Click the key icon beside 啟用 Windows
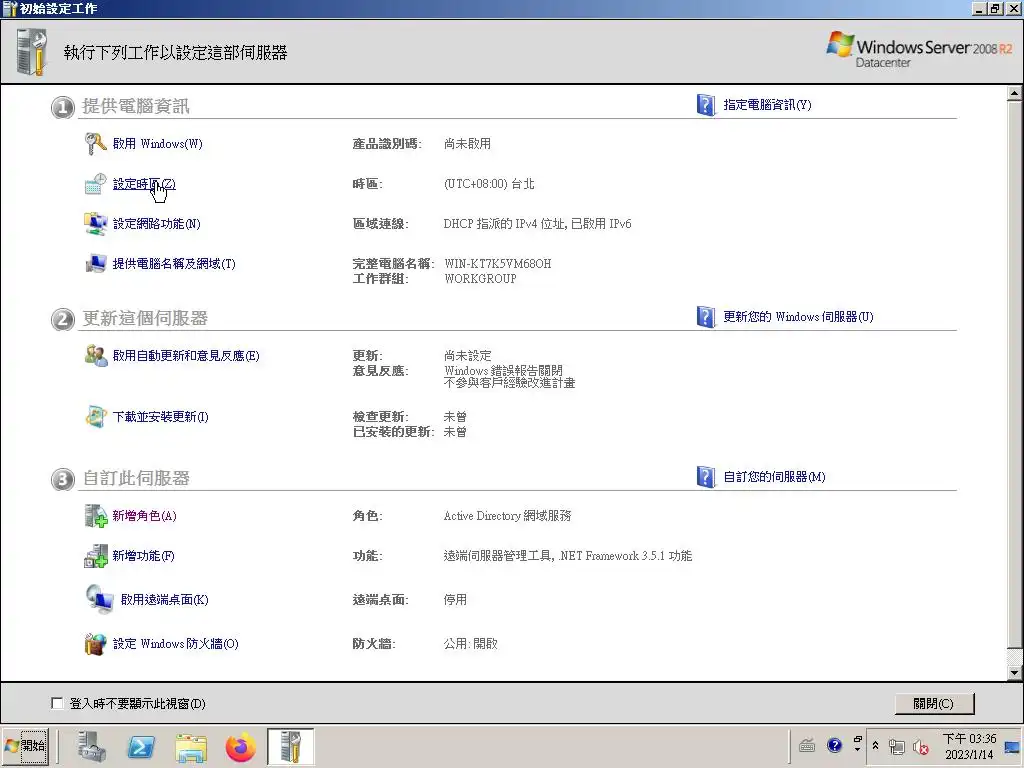Screen dimensions: 1024x768 96,144
